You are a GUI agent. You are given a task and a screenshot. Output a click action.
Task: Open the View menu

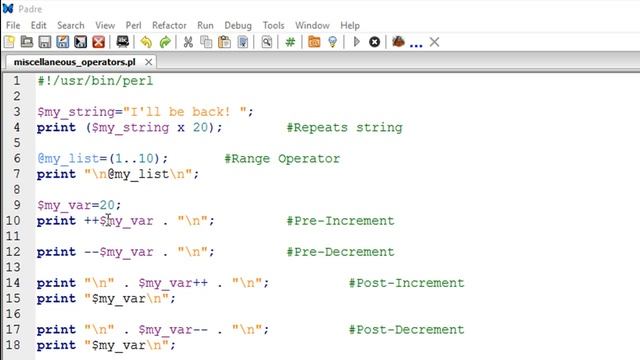105,25
